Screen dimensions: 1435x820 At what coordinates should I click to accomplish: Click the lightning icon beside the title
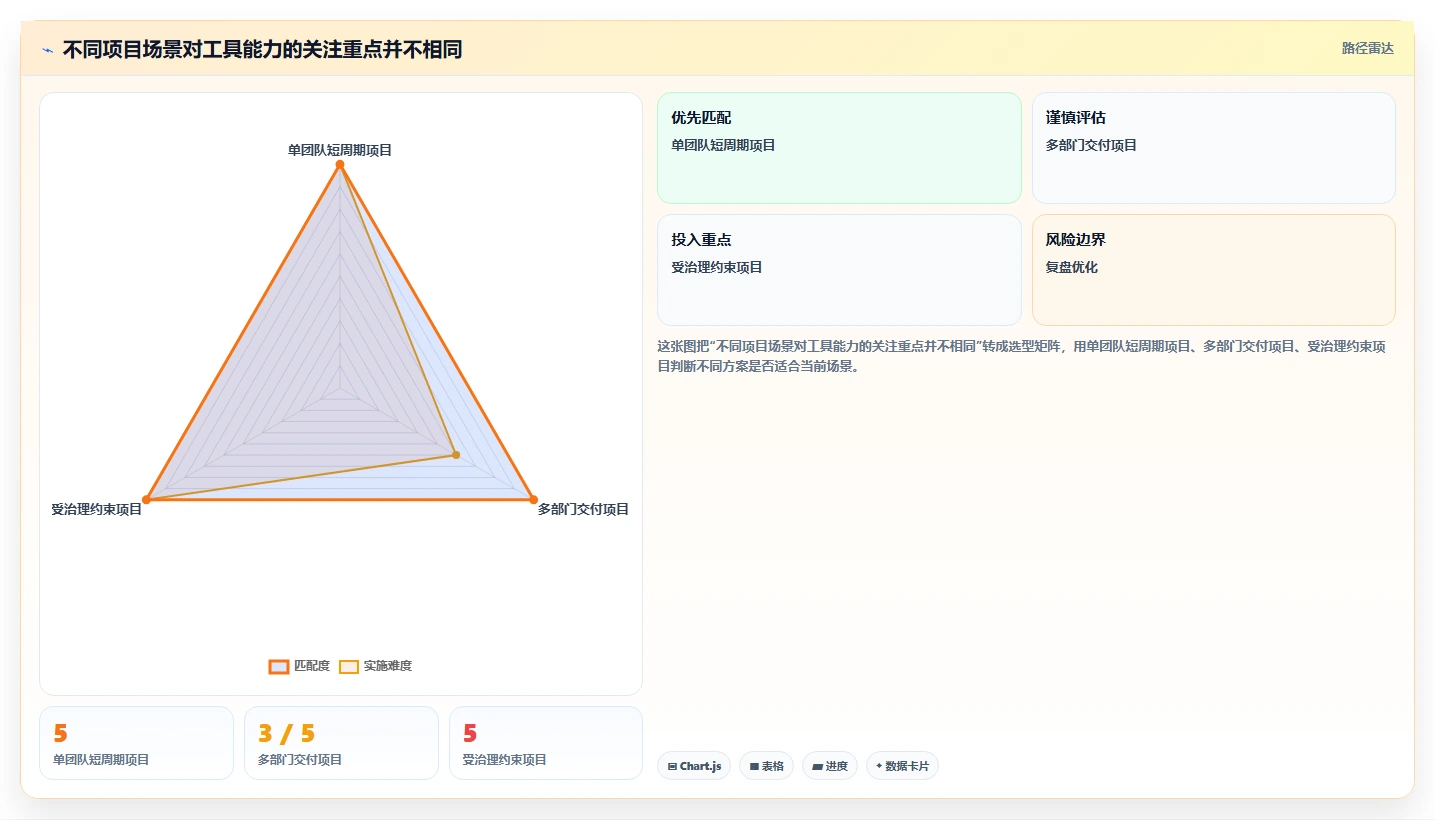coord(47,50)
